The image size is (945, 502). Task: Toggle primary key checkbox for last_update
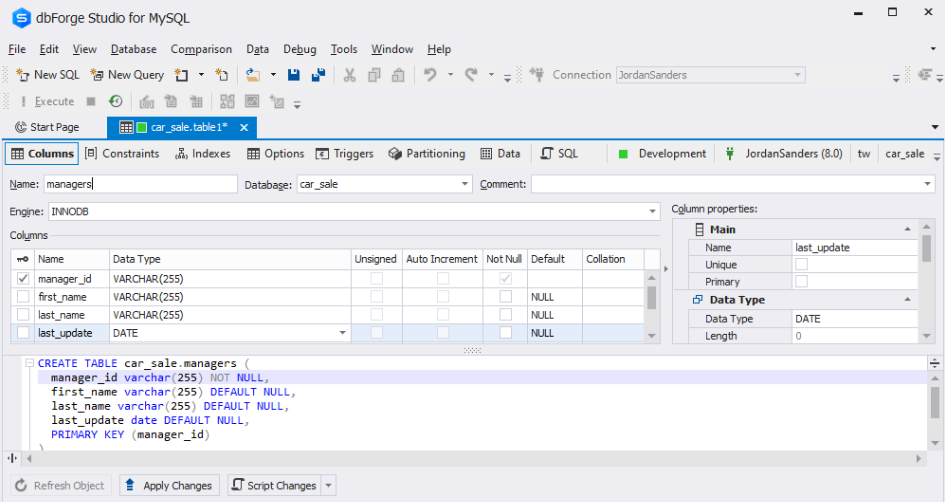(x=23, y=333)
